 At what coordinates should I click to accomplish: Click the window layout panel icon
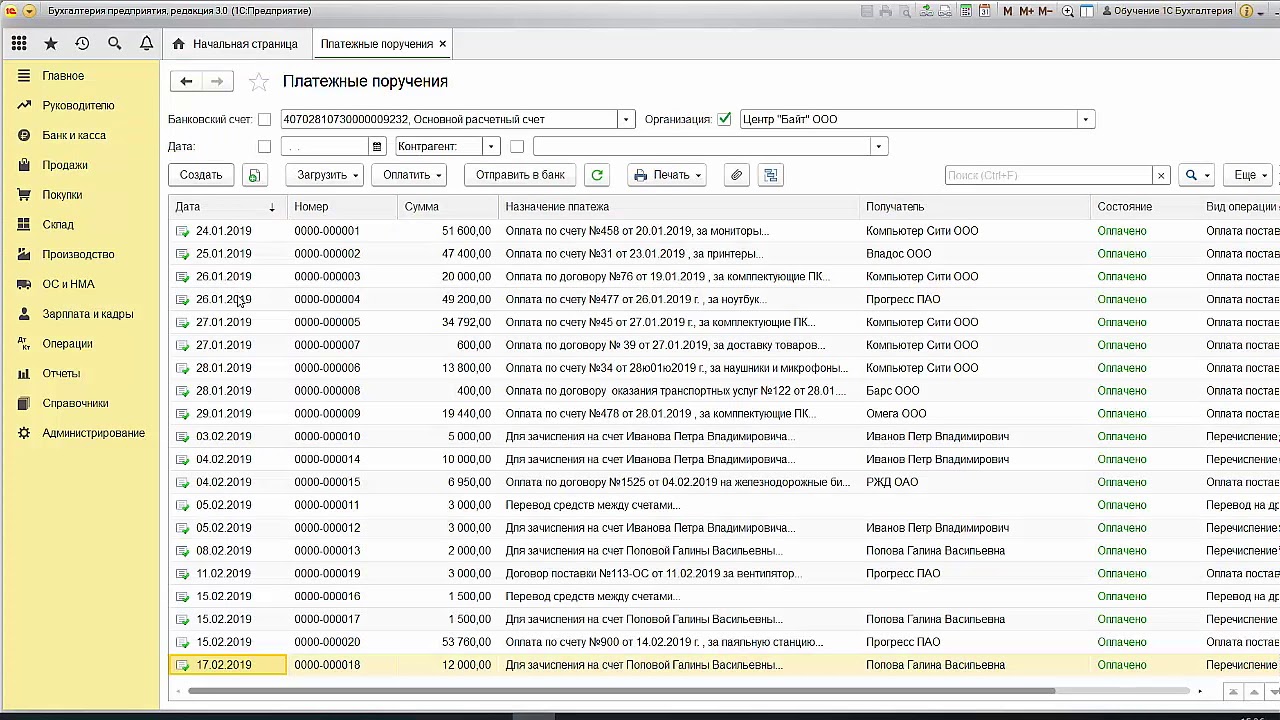coord(1088,11)
